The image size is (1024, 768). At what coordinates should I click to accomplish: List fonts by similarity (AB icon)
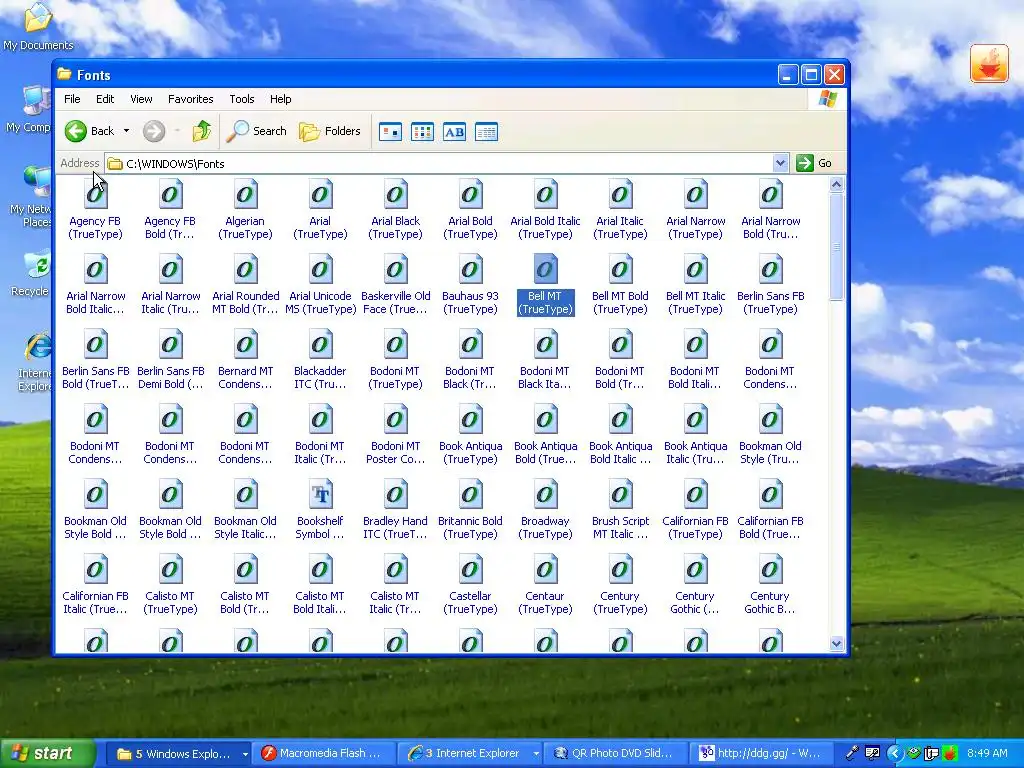click(455, 132)
